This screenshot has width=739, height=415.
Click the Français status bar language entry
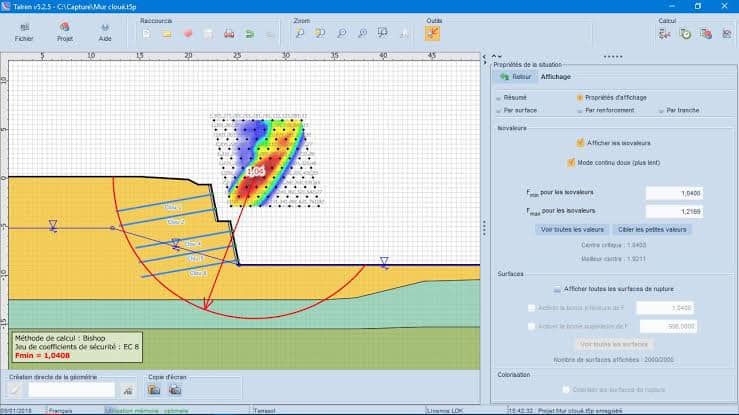60,411
